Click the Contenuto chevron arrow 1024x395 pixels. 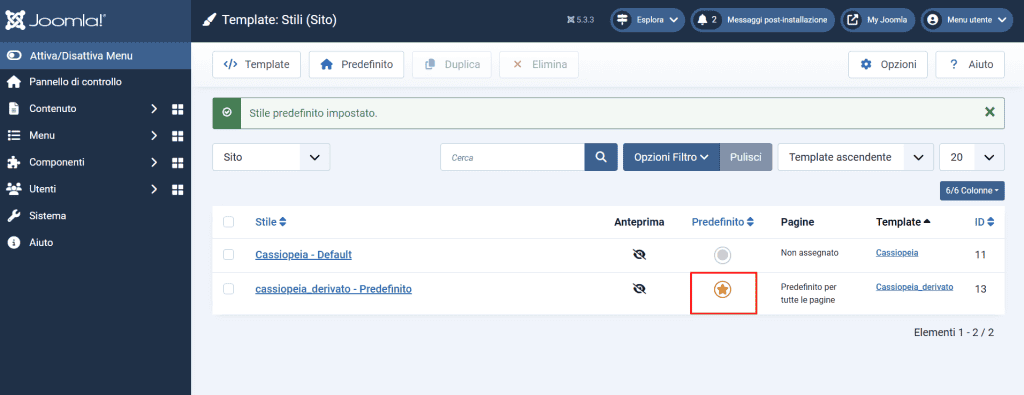pyautogui.click(x=154, y=109)
